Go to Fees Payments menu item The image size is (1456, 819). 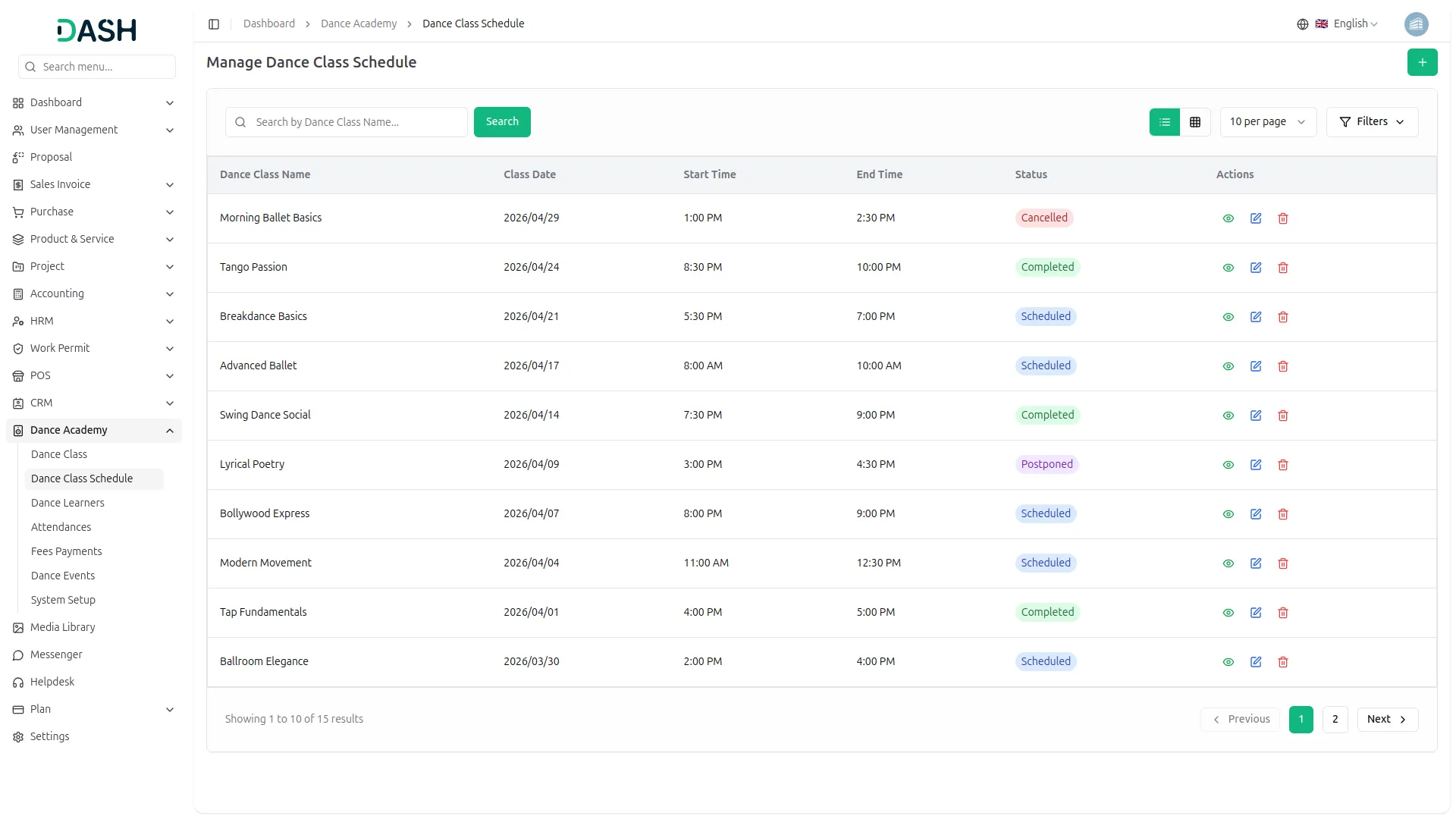[x=66, y=551]
